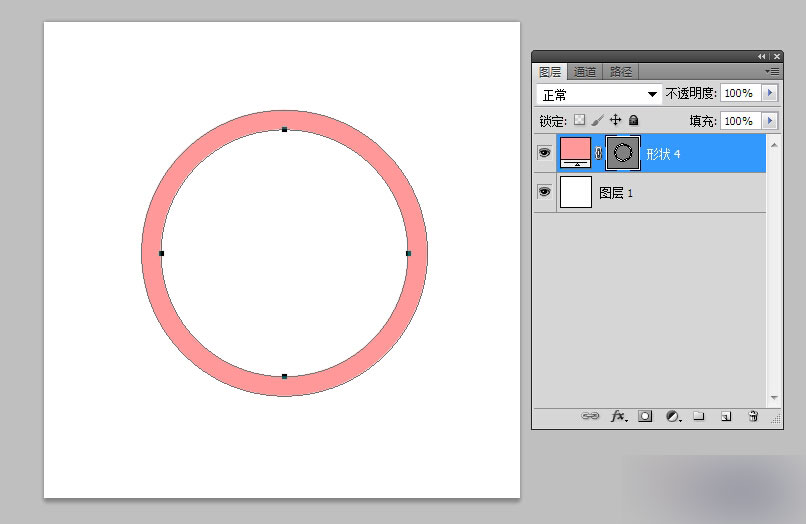Screen dimensions: 806x524
Task: Hide the 形状 4 layer
Action: click(x=544, y=153)
